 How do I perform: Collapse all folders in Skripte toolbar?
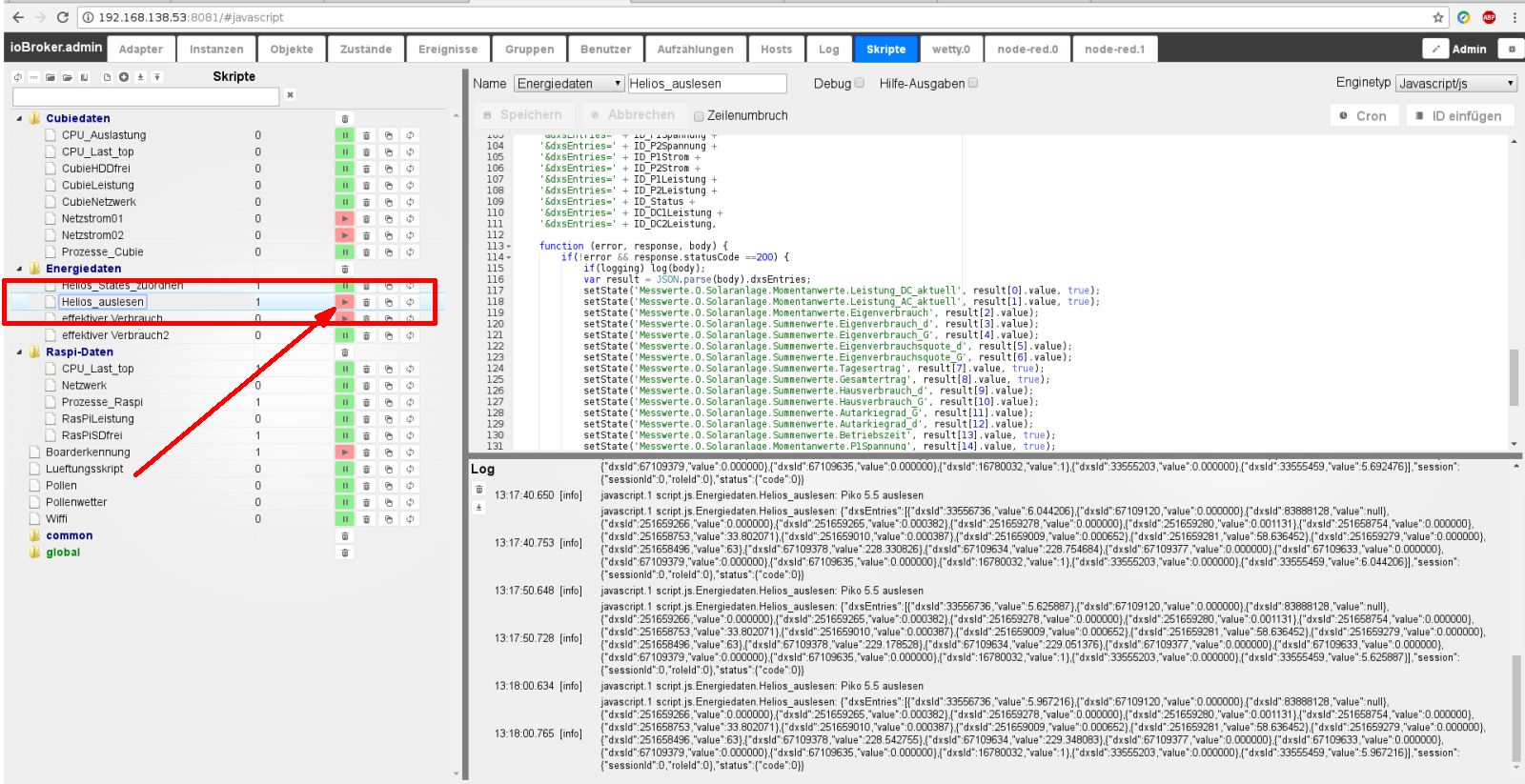51,77
